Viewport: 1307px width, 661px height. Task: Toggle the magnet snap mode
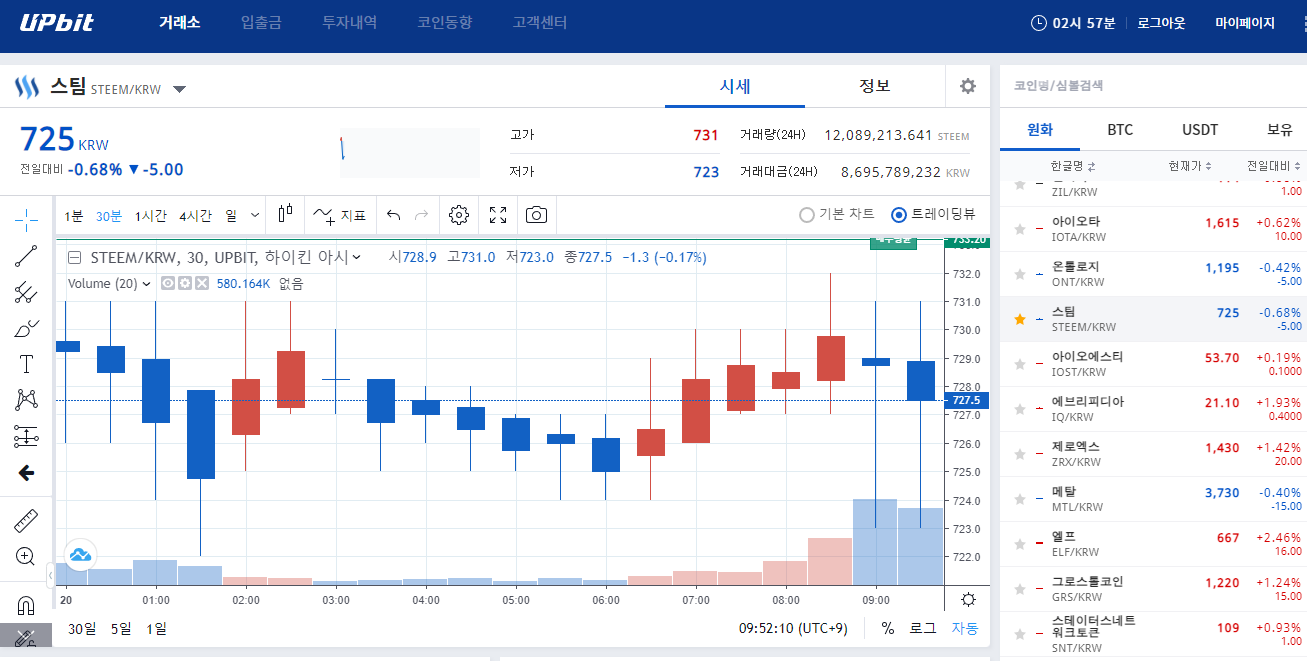(x=26, y=605)
